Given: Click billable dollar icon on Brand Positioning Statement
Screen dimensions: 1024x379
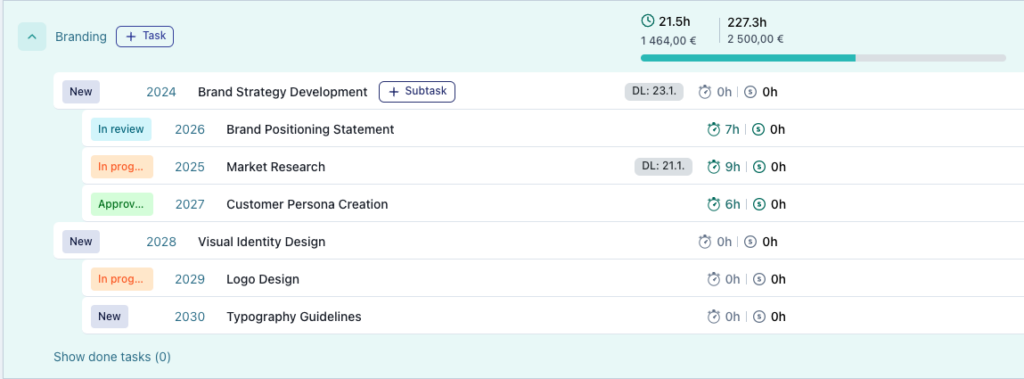Looking at the screenshot, I should coord(759,129).
